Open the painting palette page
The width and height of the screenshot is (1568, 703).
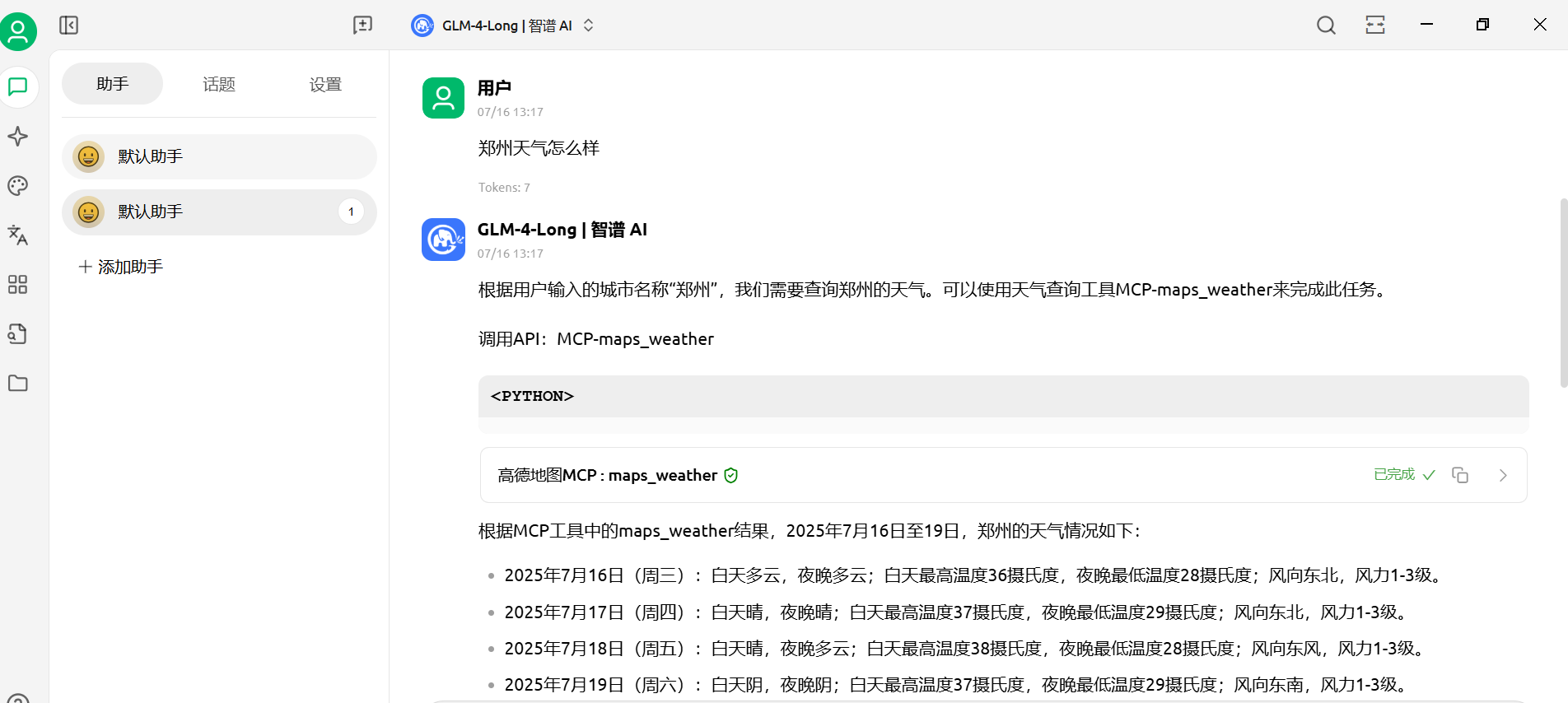tap(18, 186)
